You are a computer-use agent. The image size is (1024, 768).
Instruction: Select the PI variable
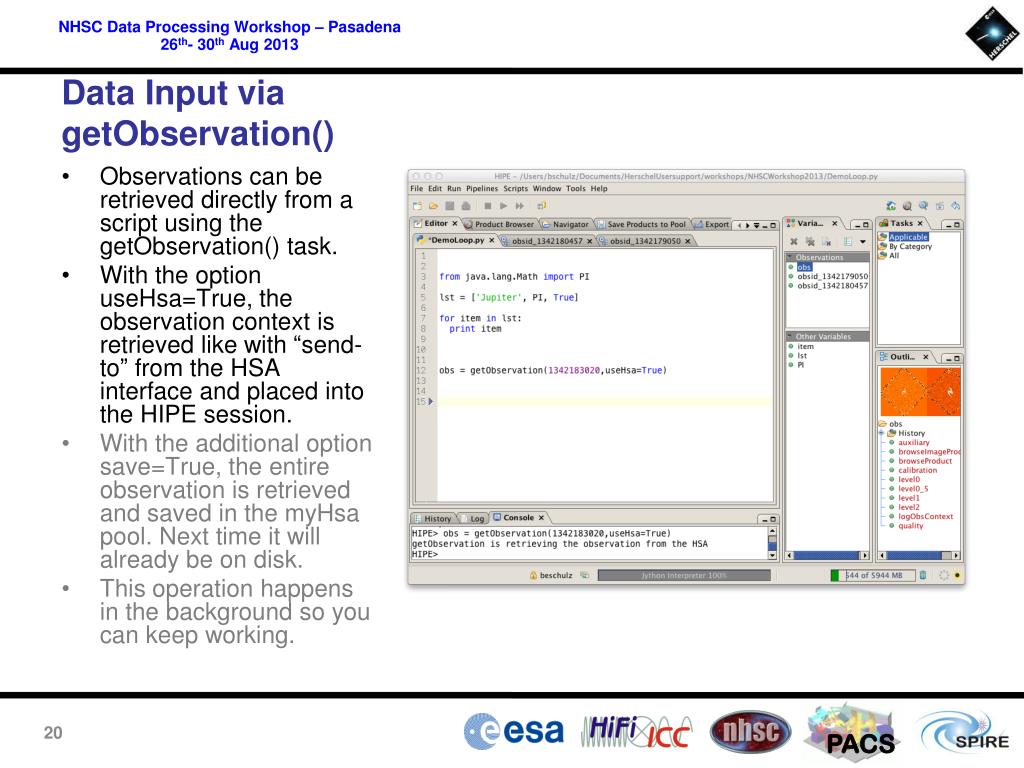pyautogui.click(x=801, y=365)
